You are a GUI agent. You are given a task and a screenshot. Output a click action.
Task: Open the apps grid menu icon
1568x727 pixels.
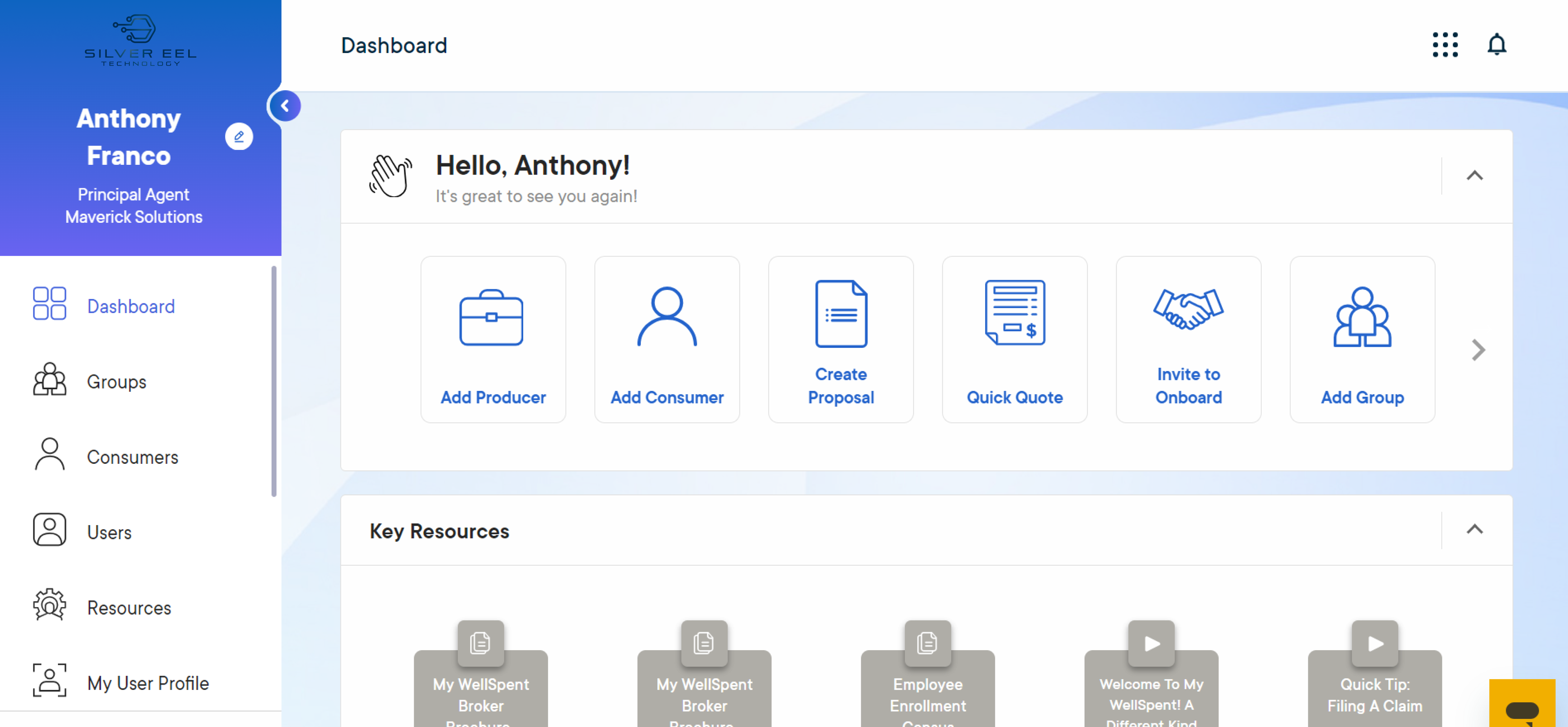coord(1445,45)
